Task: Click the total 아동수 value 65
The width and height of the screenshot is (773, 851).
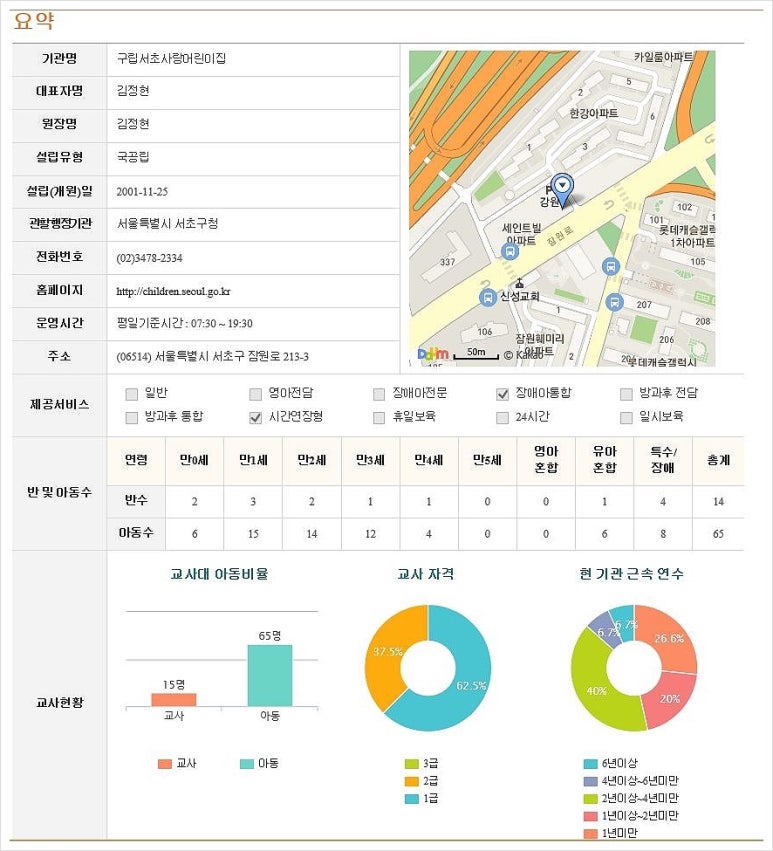Action: click(718, 534)
